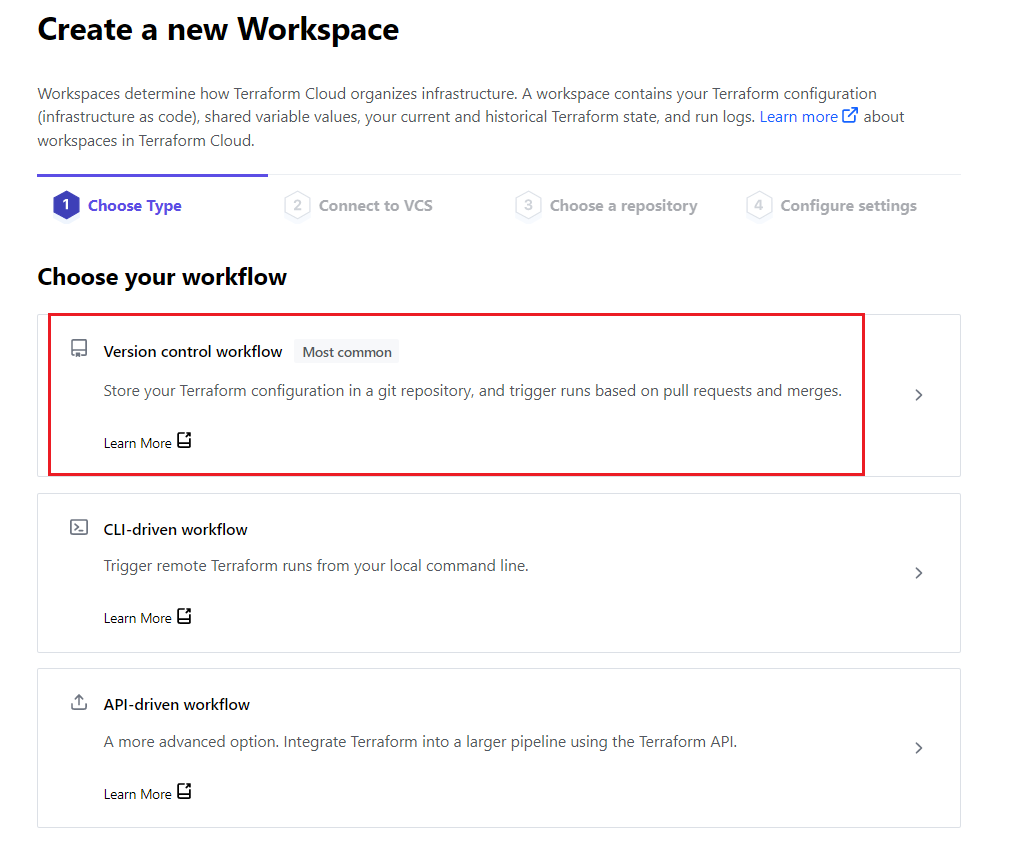Image resolution: width=1015 pixels, height=857 pixels.
Task: Click text 'Trigger remote Terraform runs from your local command line.'
Action: pos(316,566)
